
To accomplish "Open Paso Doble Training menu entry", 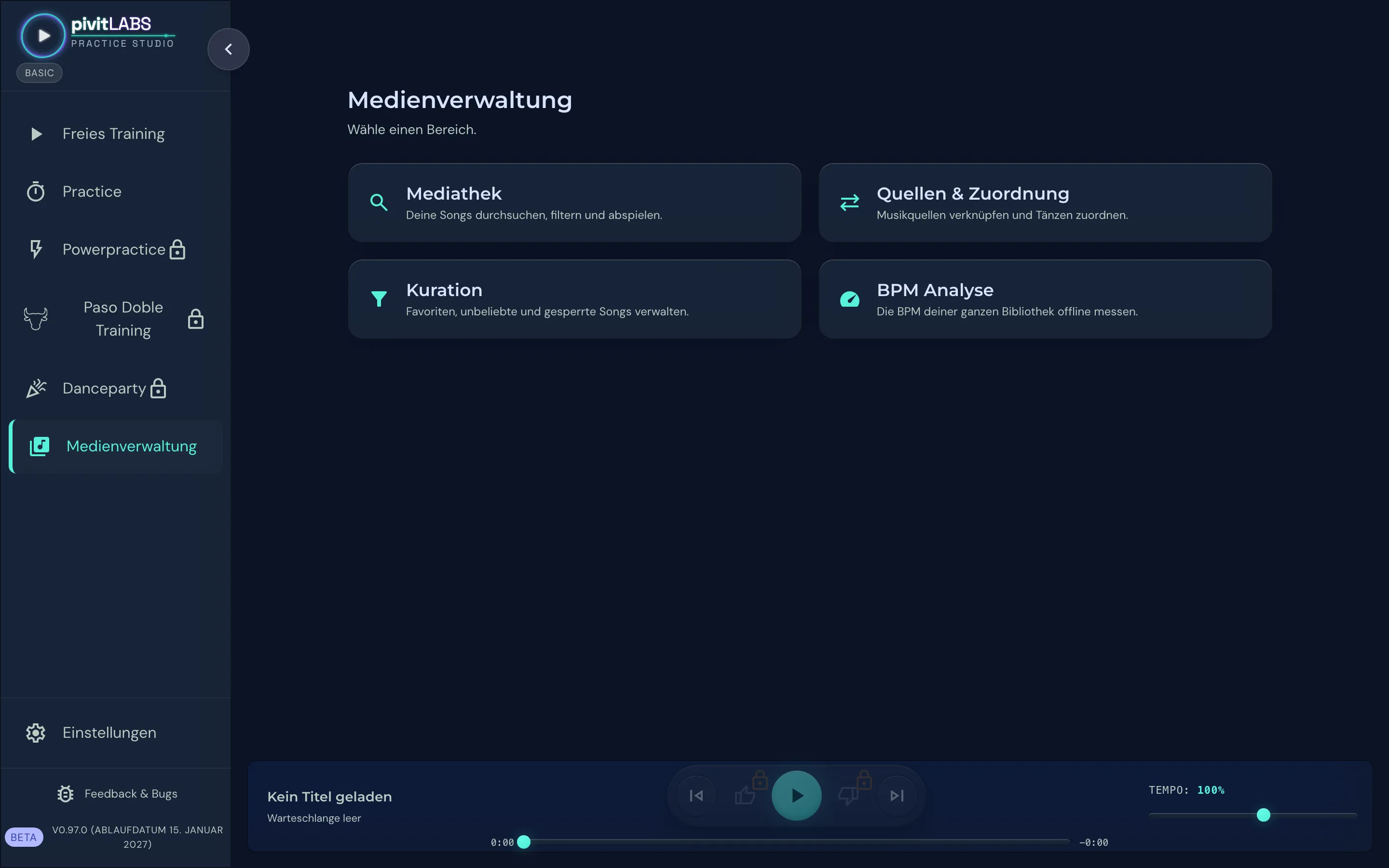I will pos(116,319).
